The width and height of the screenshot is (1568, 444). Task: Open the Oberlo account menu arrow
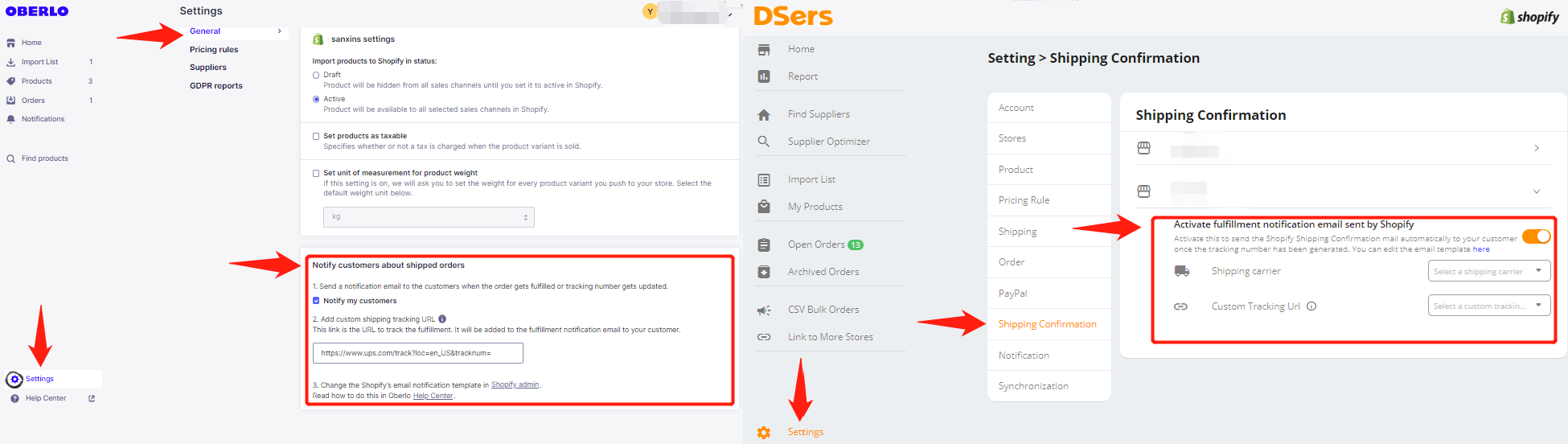coord(730,14)
